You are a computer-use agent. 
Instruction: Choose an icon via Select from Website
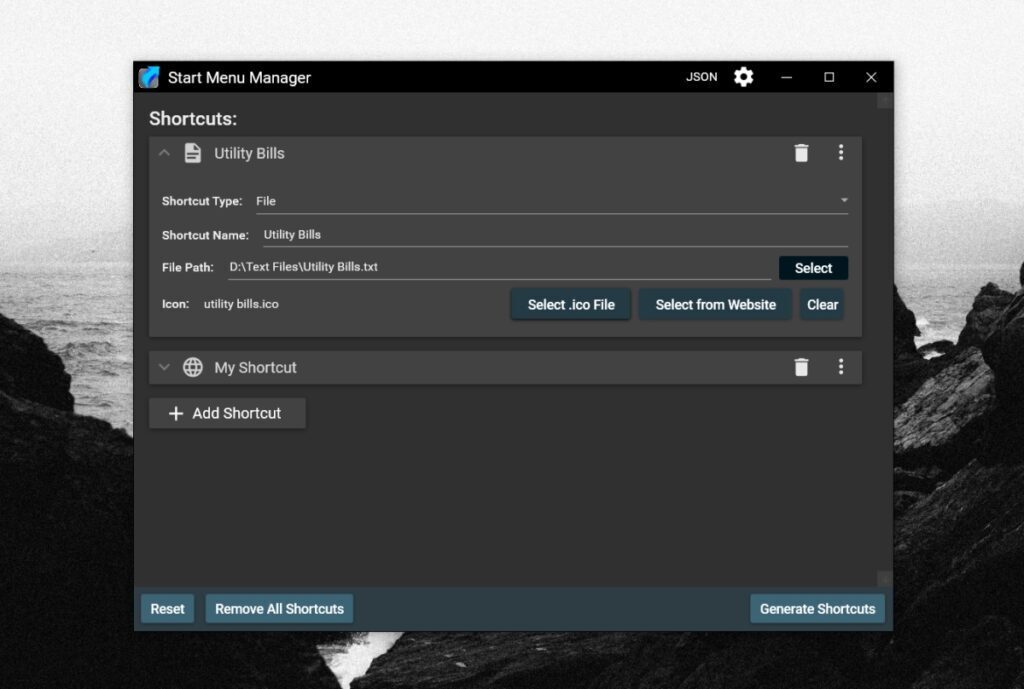715,304
